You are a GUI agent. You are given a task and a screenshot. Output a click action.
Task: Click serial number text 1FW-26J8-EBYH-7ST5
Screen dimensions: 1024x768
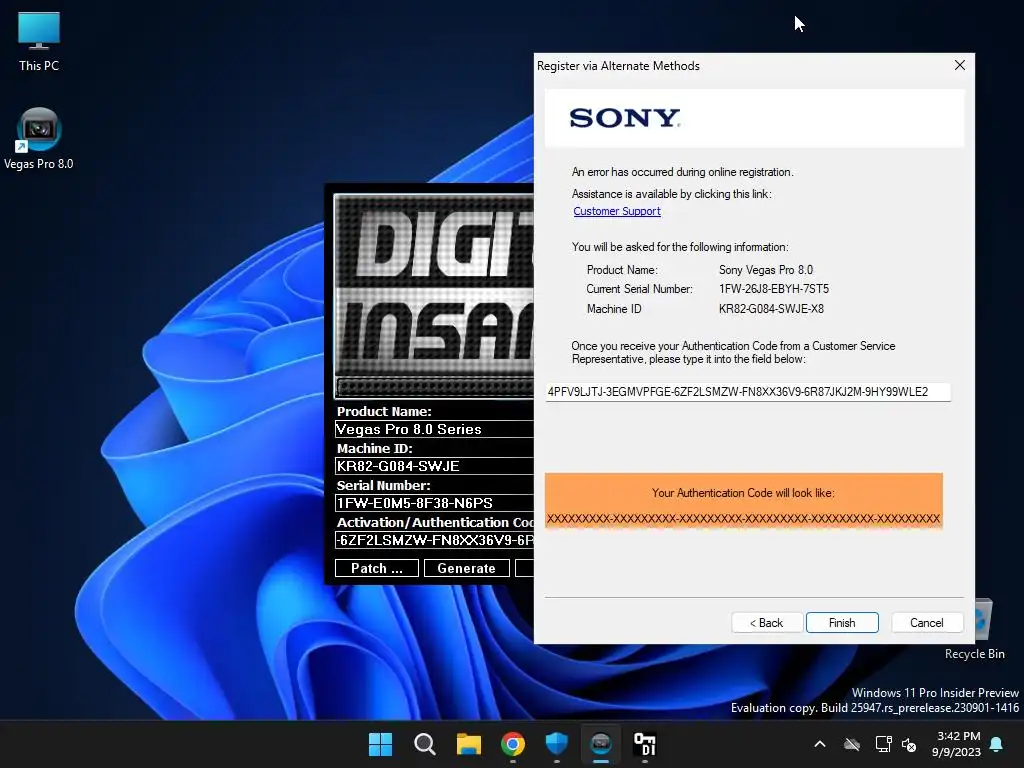[x=774, y=289]
